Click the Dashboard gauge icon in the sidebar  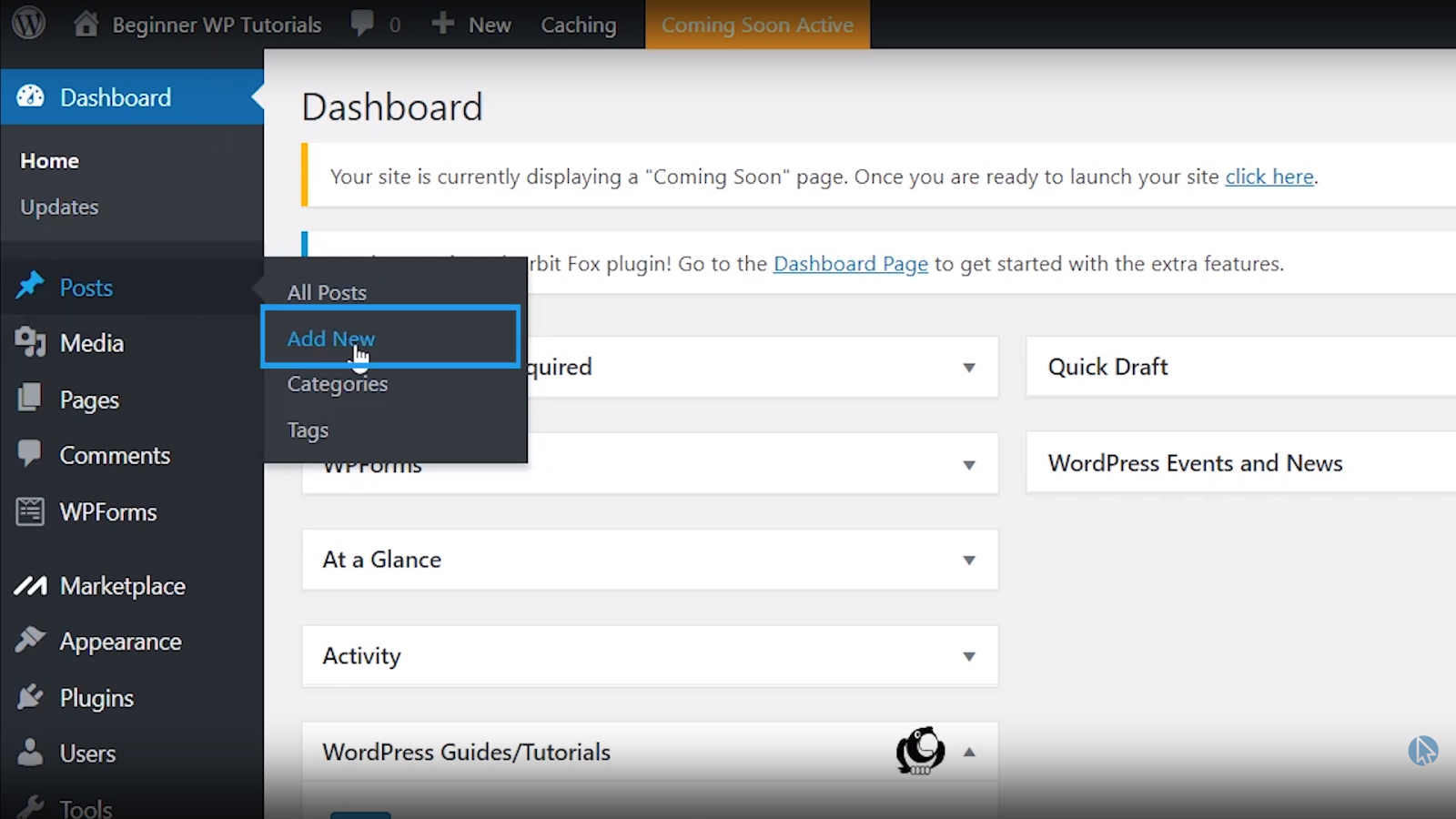click(30, 96)
